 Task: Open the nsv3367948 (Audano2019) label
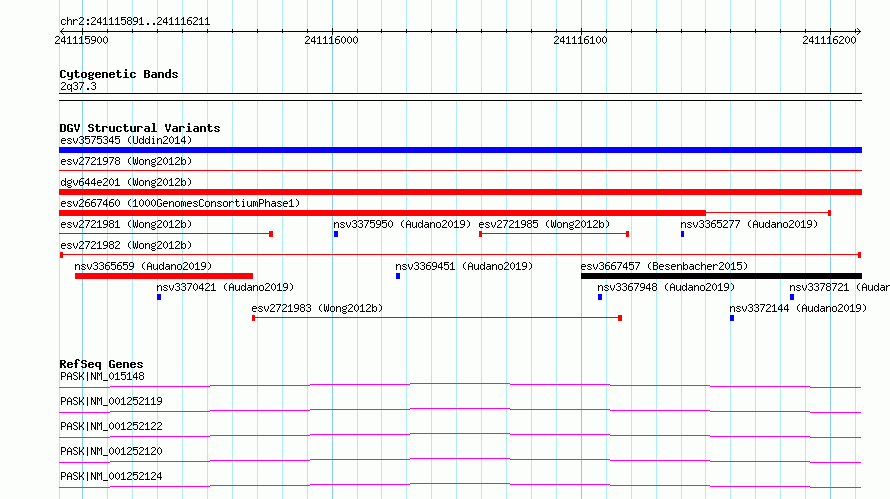(x=666, y=287)
